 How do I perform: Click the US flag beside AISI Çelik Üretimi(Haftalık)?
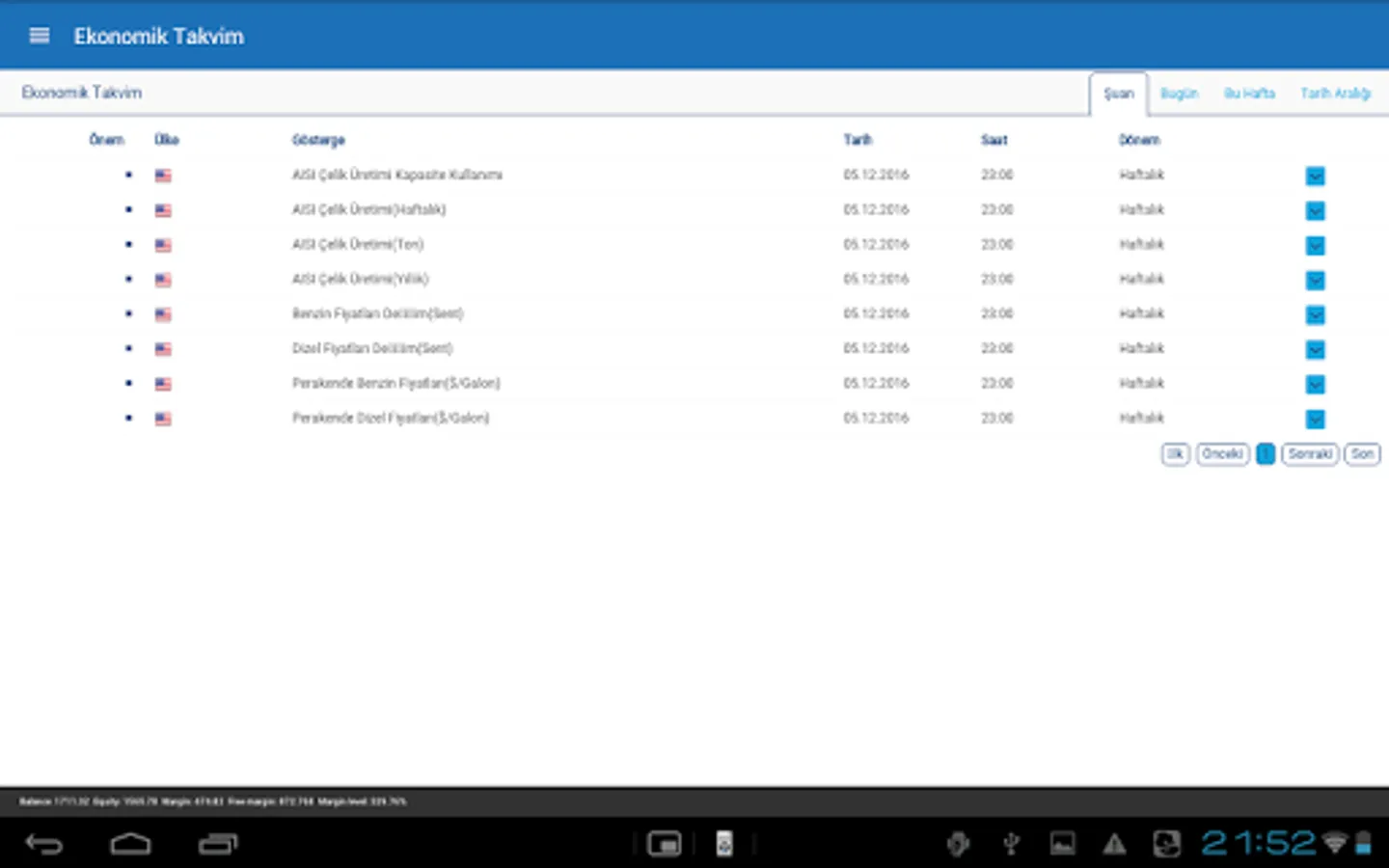(x=163, y=210)
